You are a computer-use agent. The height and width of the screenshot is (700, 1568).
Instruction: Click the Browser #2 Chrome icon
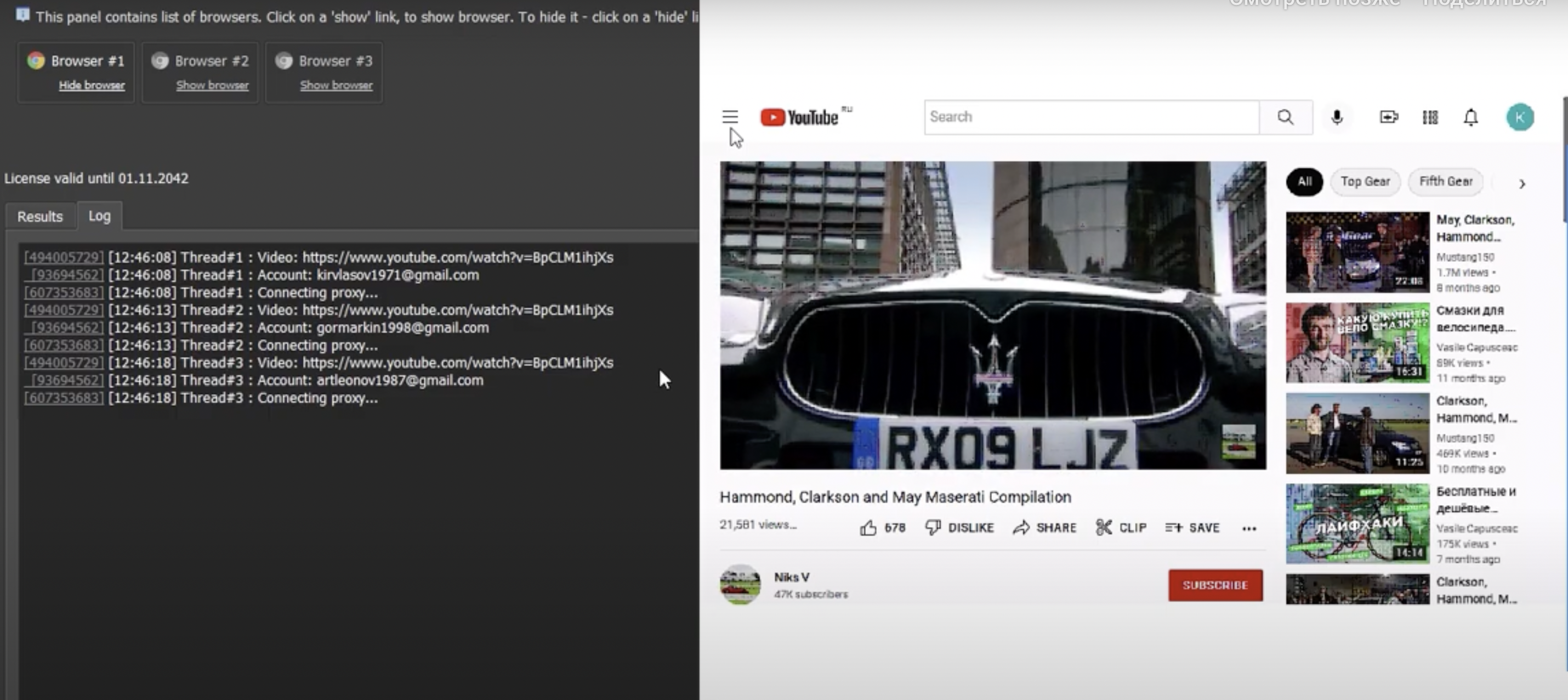click(160, 60)
